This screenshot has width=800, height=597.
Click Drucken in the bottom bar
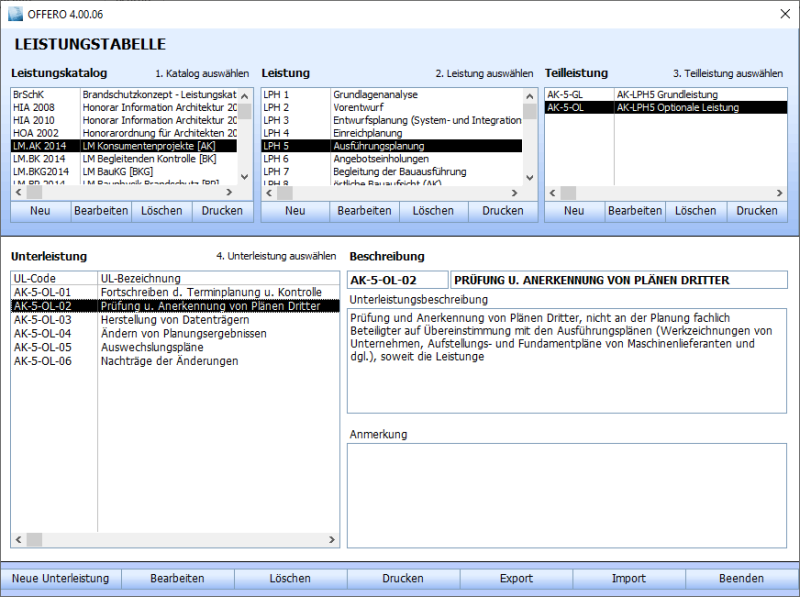tap(403, 579)
